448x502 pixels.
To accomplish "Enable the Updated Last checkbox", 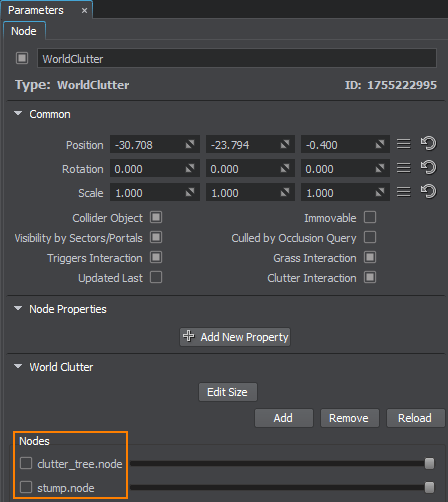I will click(x=156, y=277).
